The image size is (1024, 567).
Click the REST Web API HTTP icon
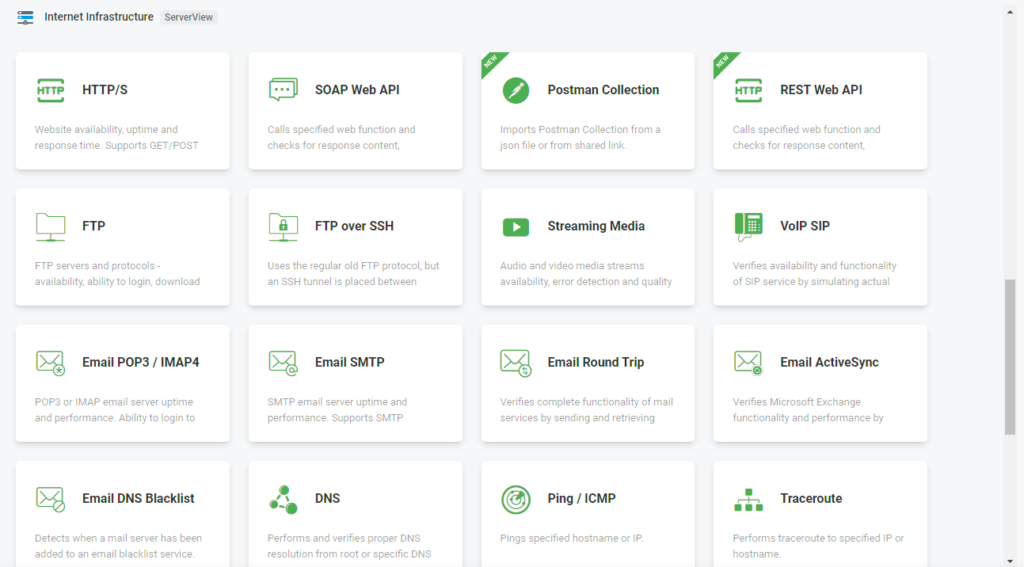click(748, 90)
